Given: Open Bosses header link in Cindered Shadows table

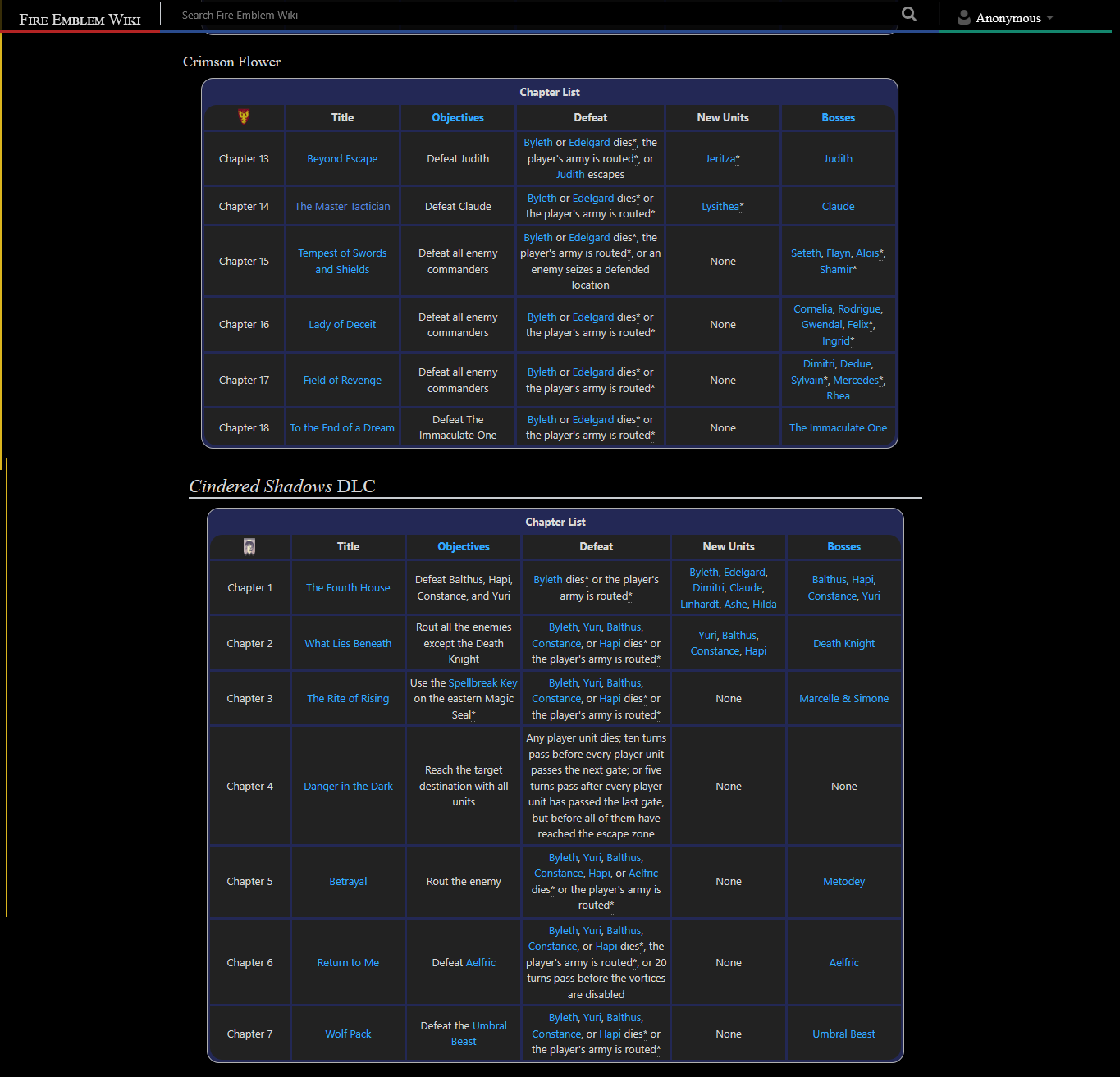Looking at the screenshot, I should 843,546.
